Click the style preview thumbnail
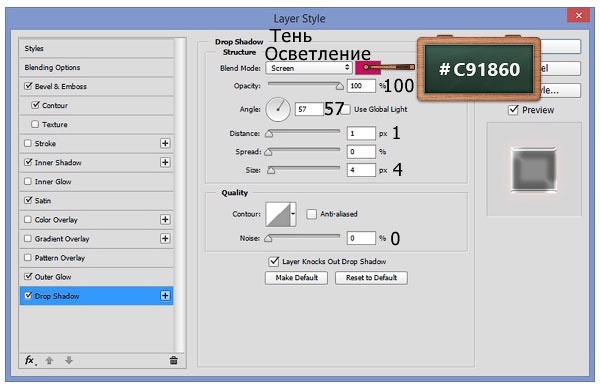The image size is (600, 388). coord(534,169)
